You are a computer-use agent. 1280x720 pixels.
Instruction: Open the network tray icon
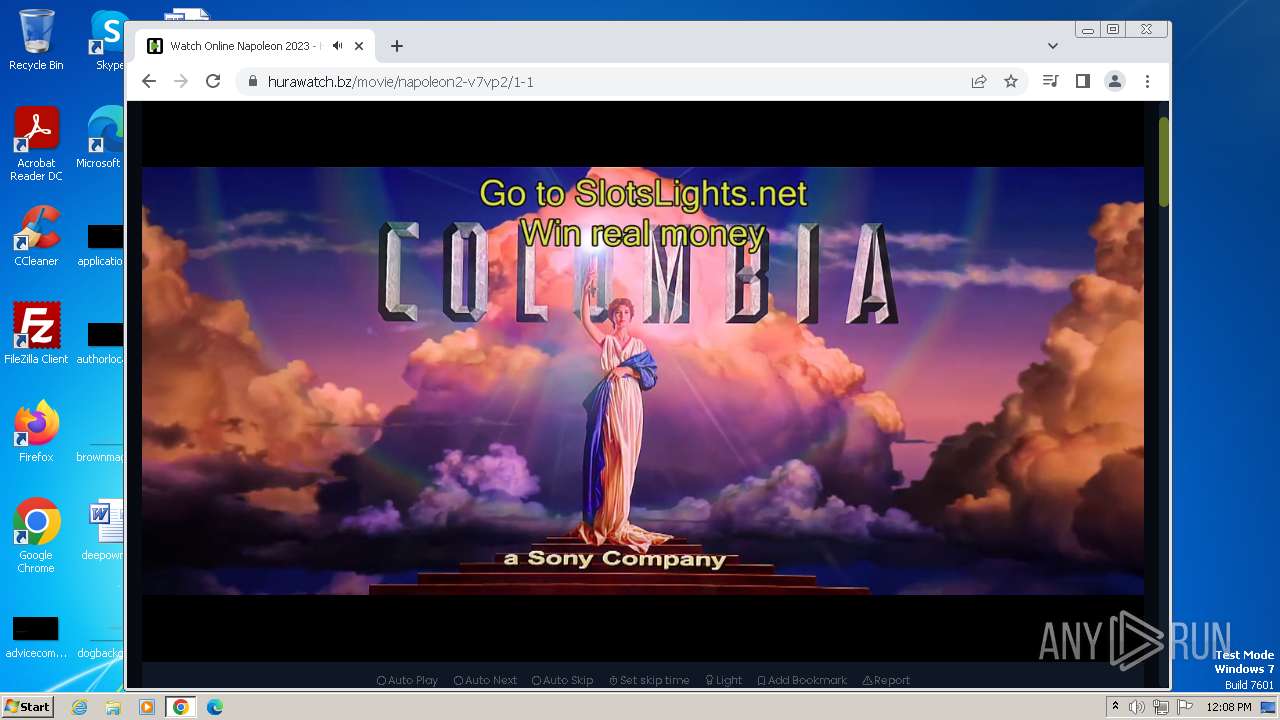point(1160,707)
